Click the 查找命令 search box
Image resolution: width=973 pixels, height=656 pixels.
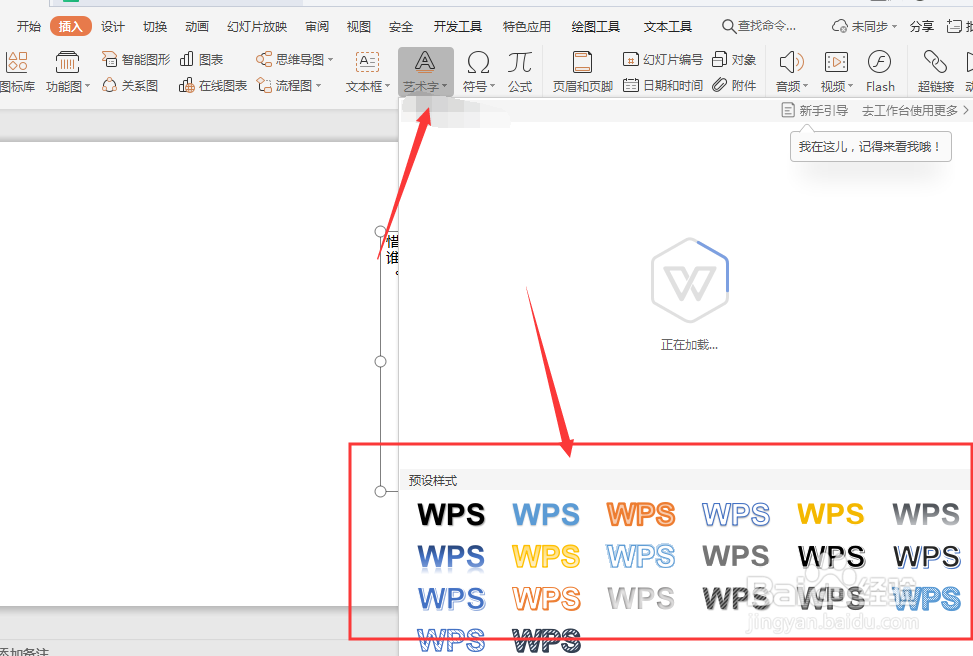(x=759, y=26)
